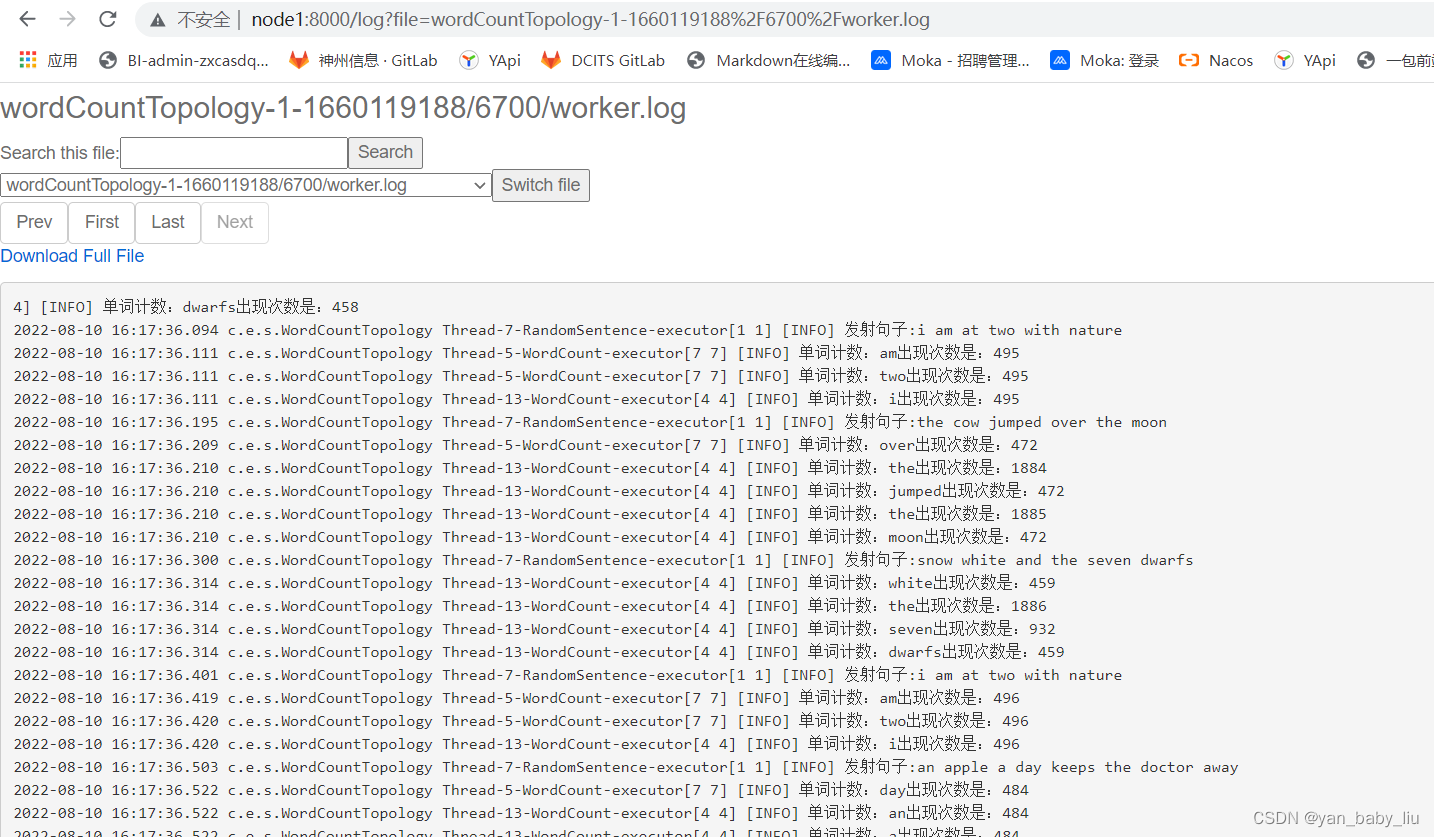
Task: Click the log line dwarfs出现次数是：459
Action: tap(539, 652)
